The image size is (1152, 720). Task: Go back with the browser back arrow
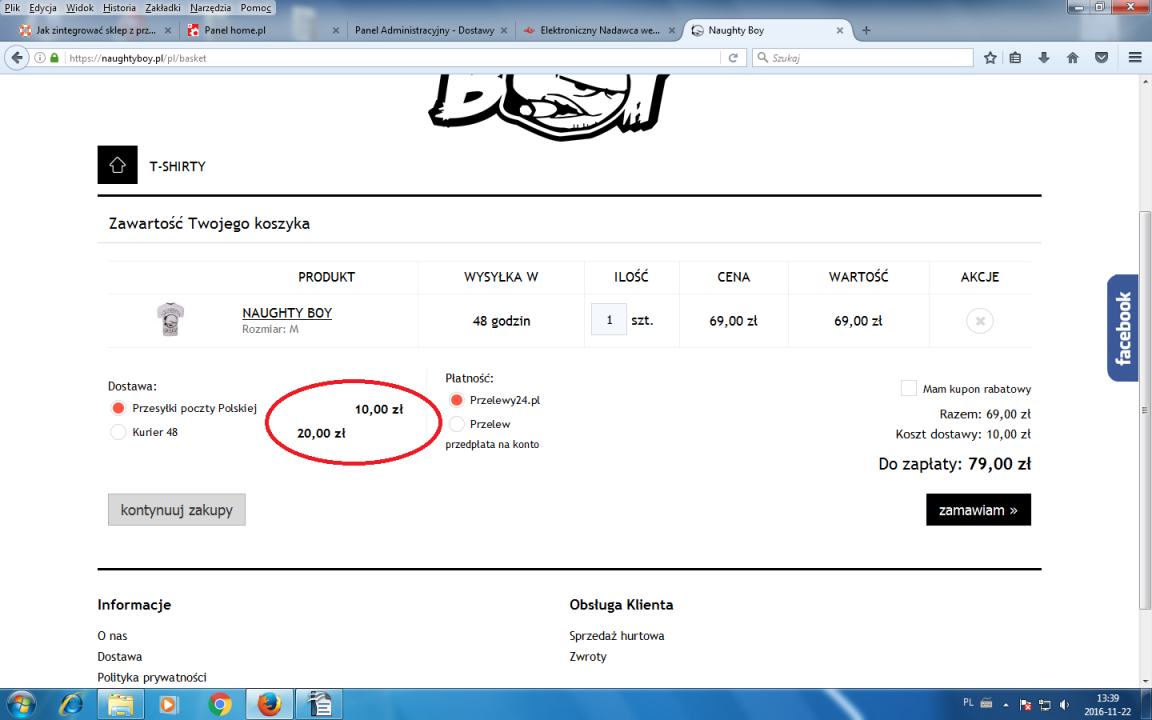point(17,57)
